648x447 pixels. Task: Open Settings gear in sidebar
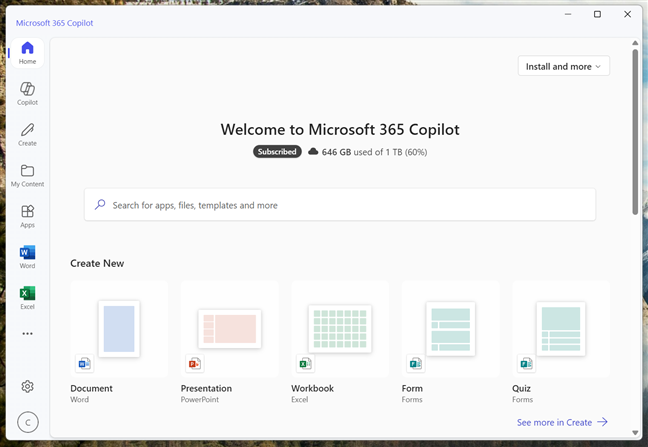click(x=27, y=387)
